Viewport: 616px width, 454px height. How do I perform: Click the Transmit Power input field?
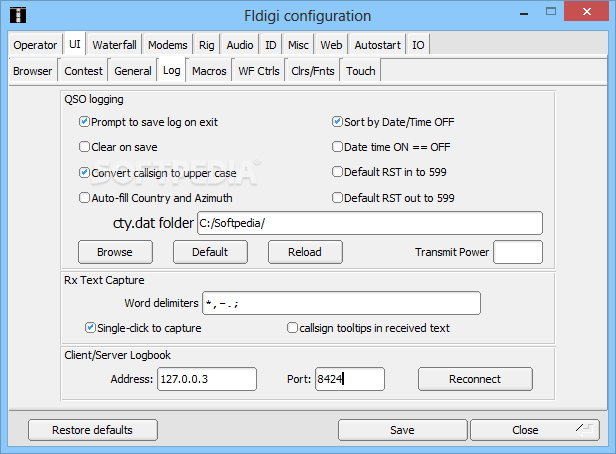pyautogui.click(x=518, y=252)
